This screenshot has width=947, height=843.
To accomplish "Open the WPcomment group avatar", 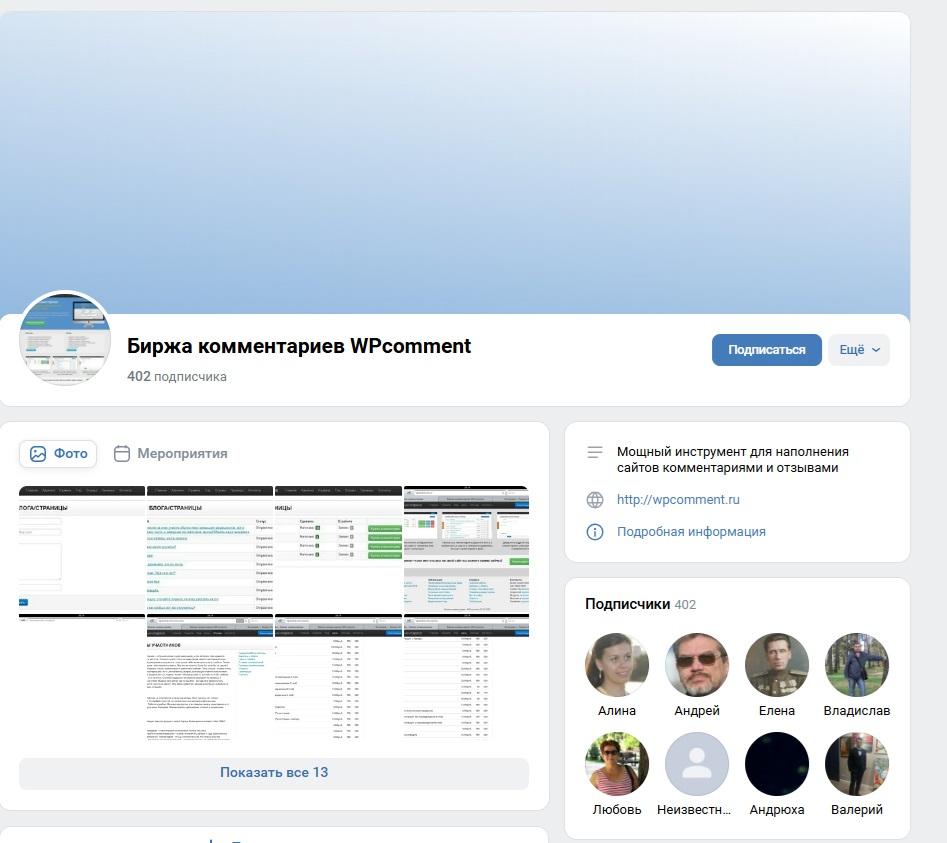I will pos(65,340).
